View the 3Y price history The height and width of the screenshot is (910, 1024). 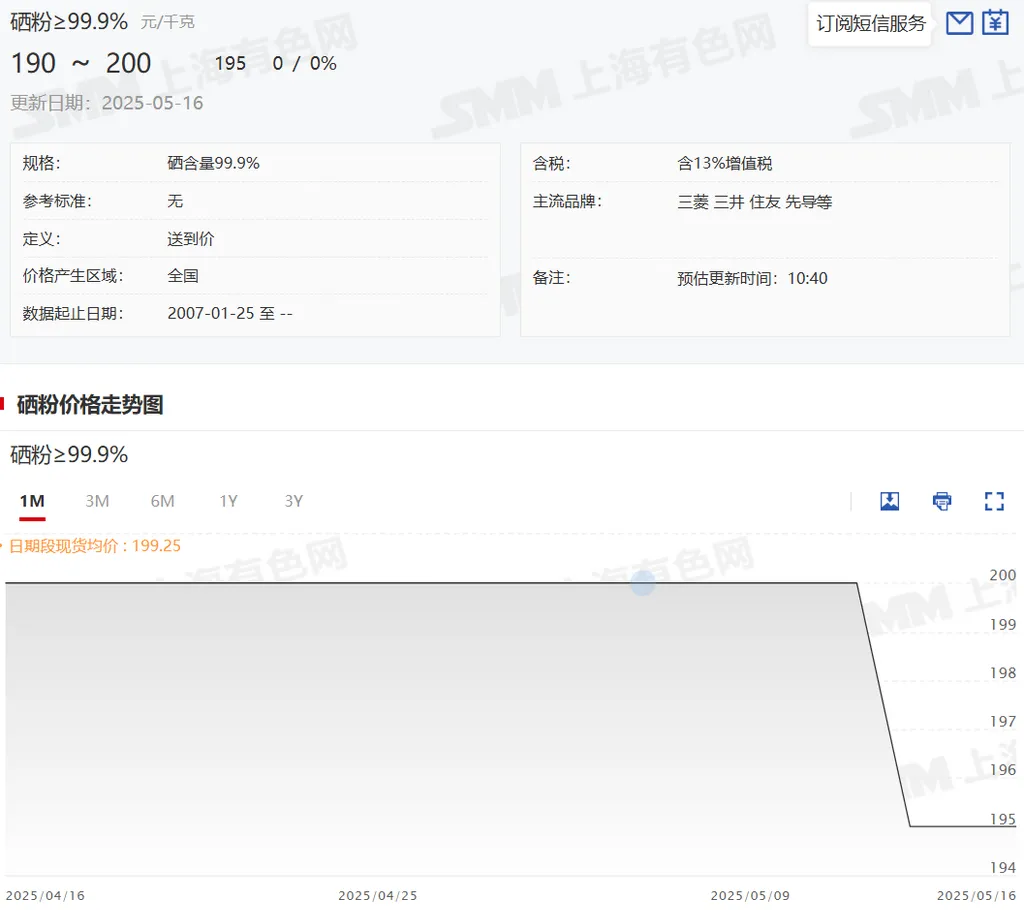pos(293,501)
